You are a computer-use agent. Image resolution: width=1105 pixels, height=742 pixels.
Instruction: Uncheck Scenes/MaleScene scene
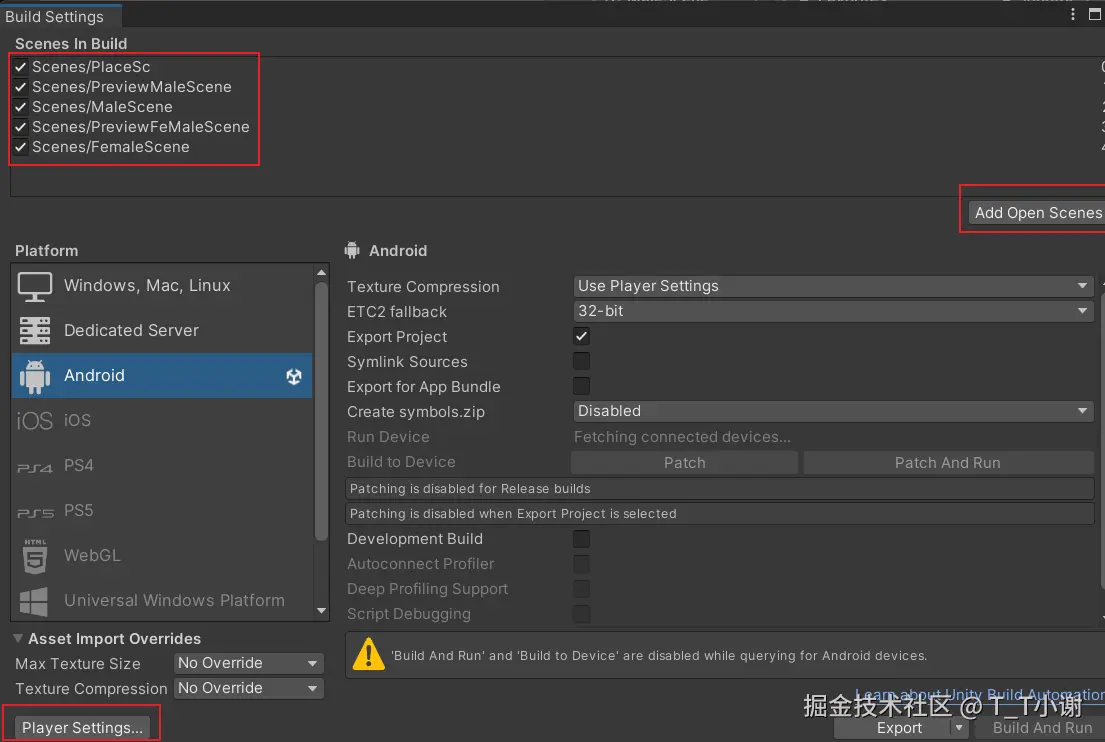click(x=20, y=107)
